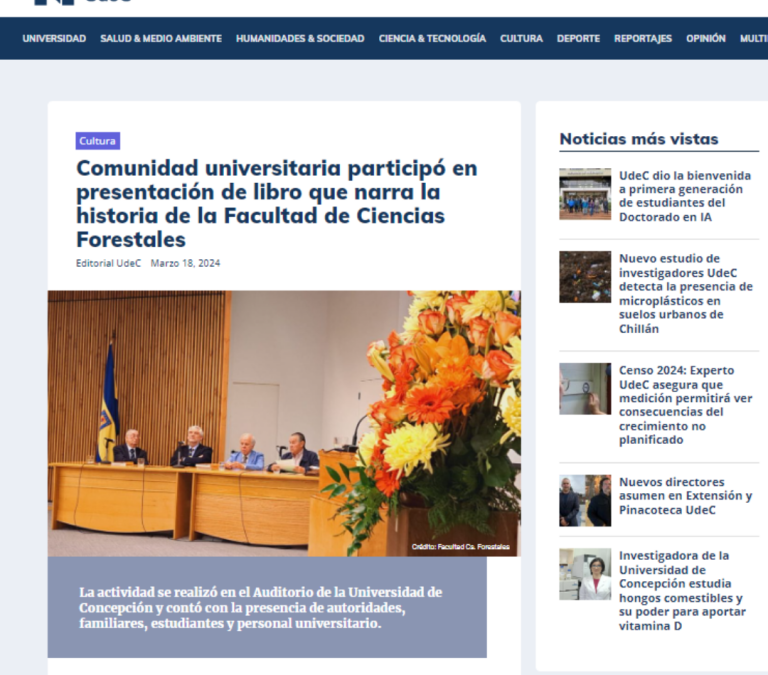768x675 pixels.
Task: Open thumbnail for hongos comestibles news
Action: pyautogui.click(x=585, y=574)
